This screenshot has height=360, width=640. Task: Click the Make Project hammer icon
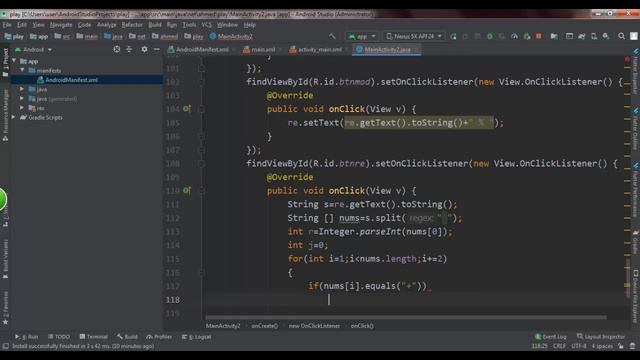point(332,36)
